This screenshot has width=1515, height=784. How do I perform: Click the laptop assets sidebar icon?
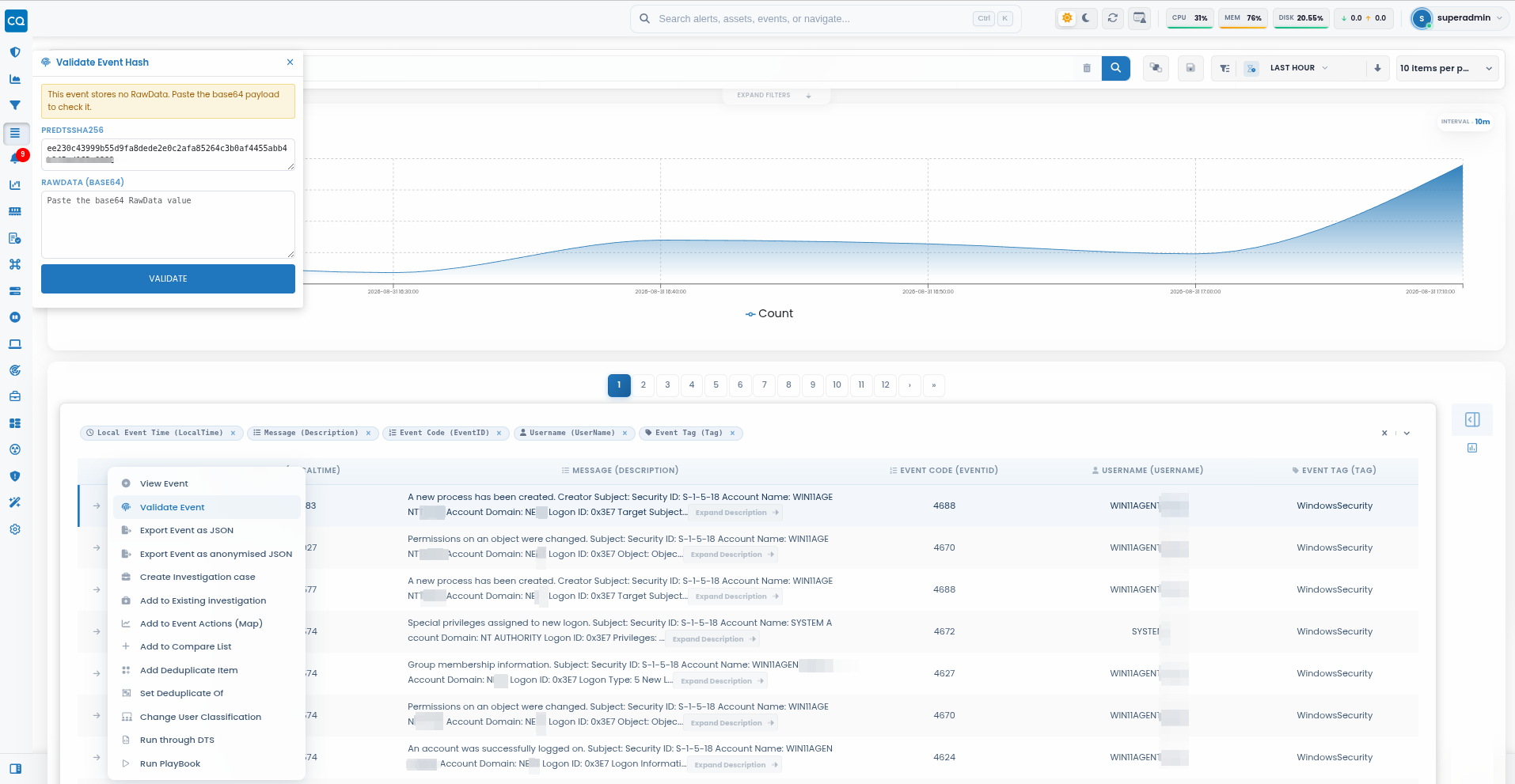15,344
